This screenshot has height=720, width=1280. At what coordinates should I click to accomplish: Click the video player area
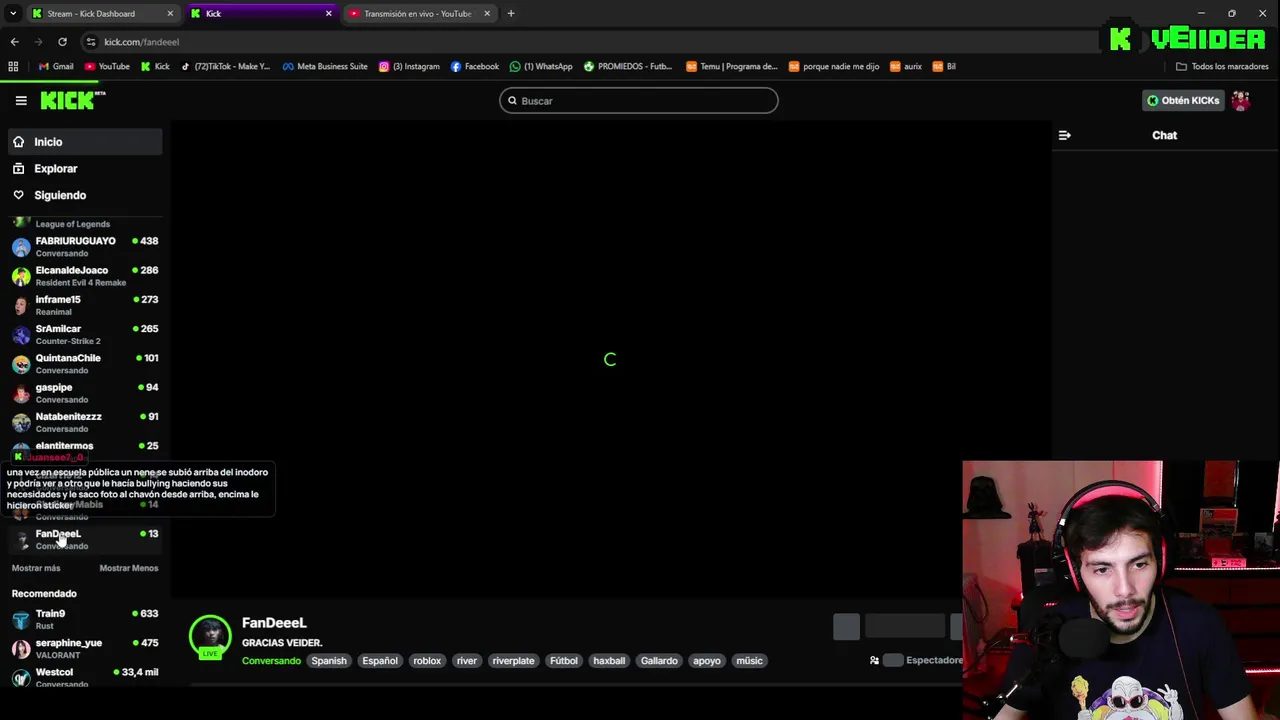pyautogui.click(x=610, y=360)
